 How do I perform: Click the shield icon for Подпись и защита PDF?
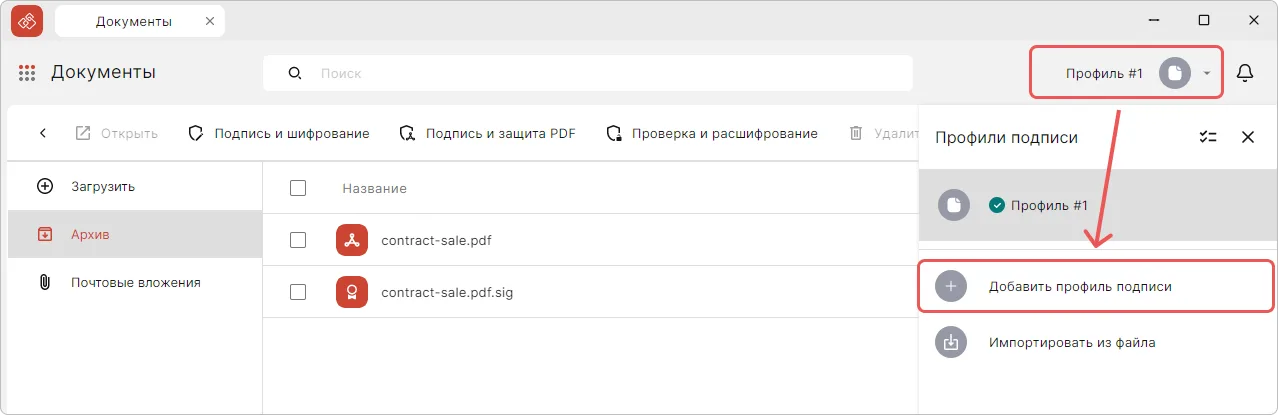pyautogui.click(x=407, y=133)
